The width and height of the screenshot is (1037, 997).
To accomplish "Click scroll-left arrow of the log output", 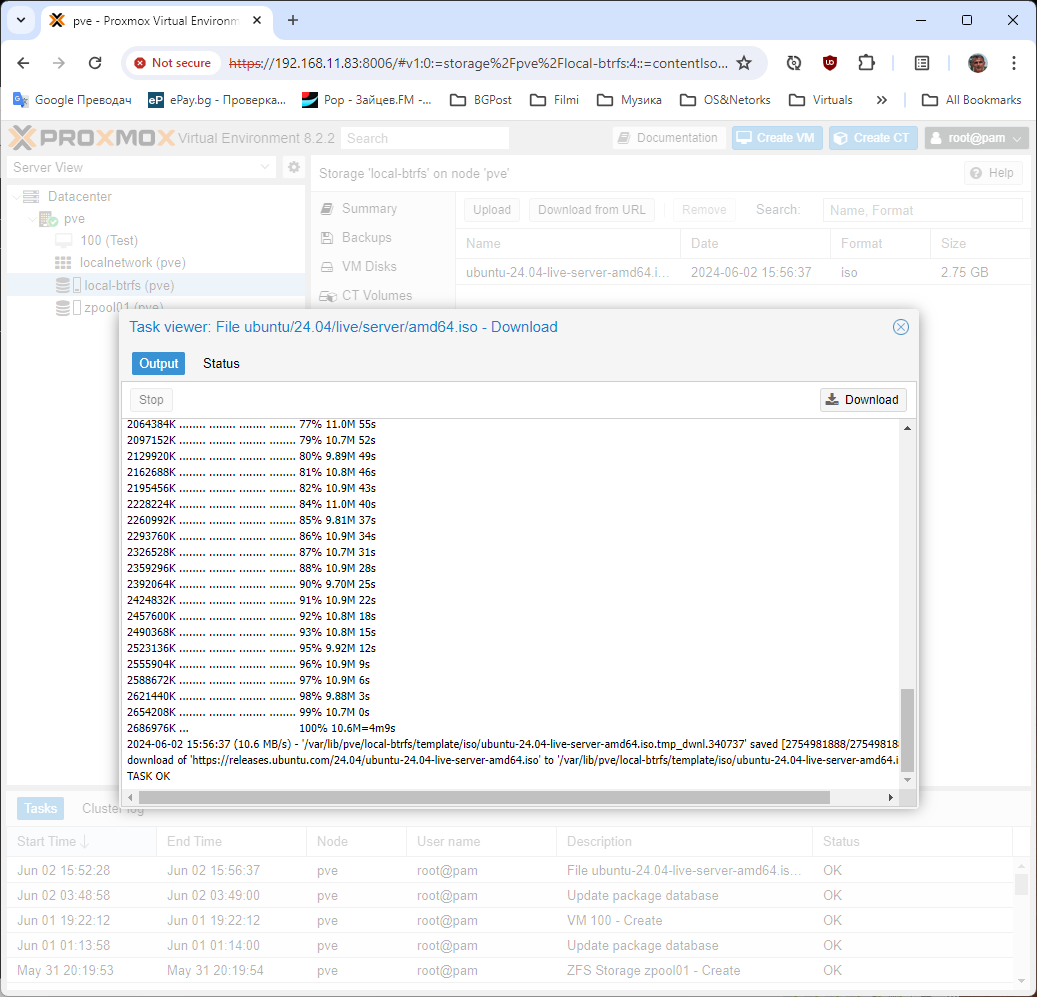I will [130, 797].
